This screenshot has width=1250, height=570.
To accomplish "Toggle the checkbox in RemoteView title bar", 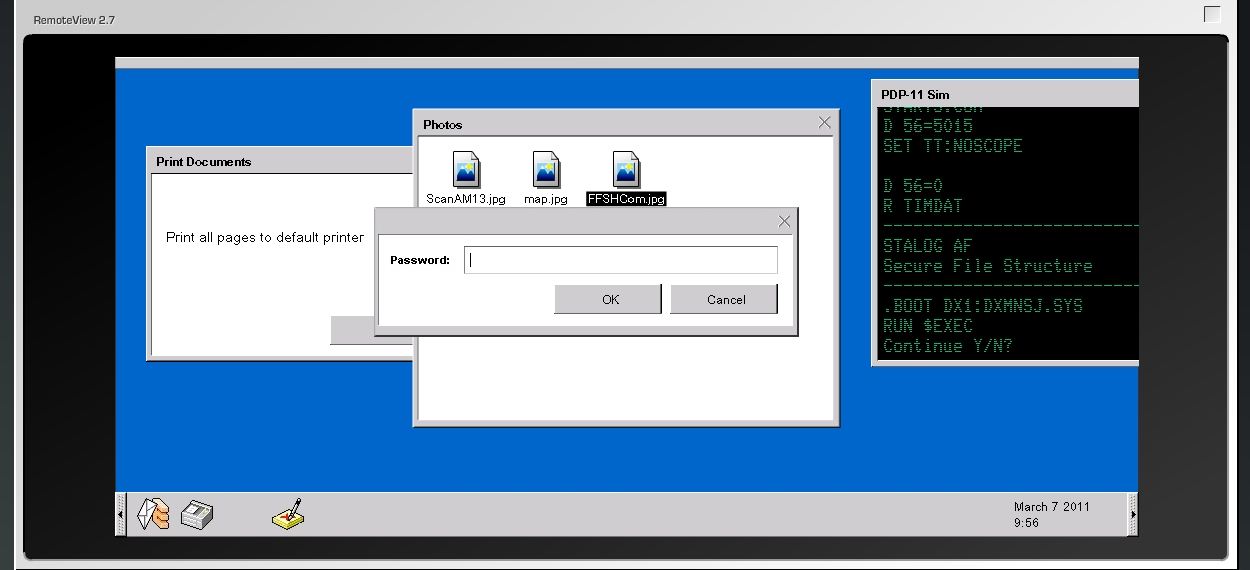I will (1212, 14).
